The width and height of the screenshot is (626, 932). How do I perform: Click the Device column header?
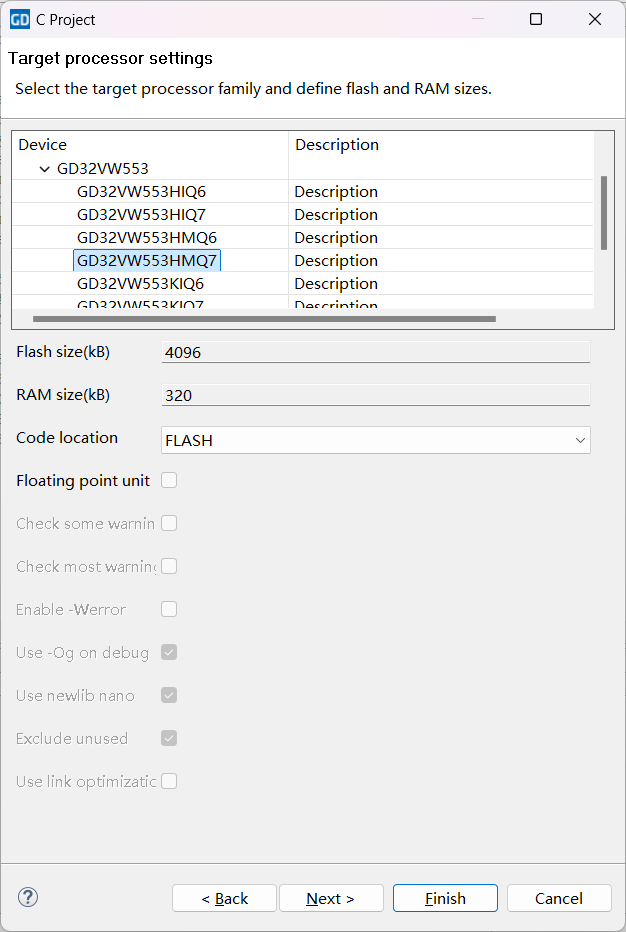(150, 145)
